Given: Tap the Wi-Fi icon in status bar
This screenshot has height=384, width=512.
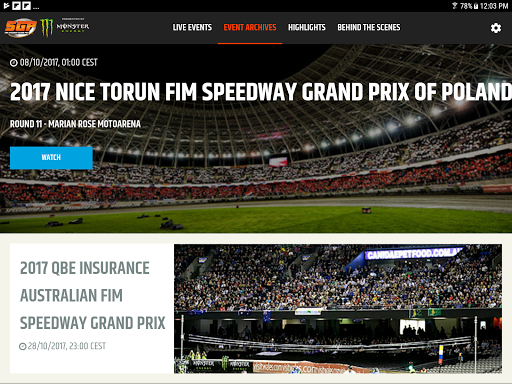Looking at the screenshot, I should [x=455, y=6].
